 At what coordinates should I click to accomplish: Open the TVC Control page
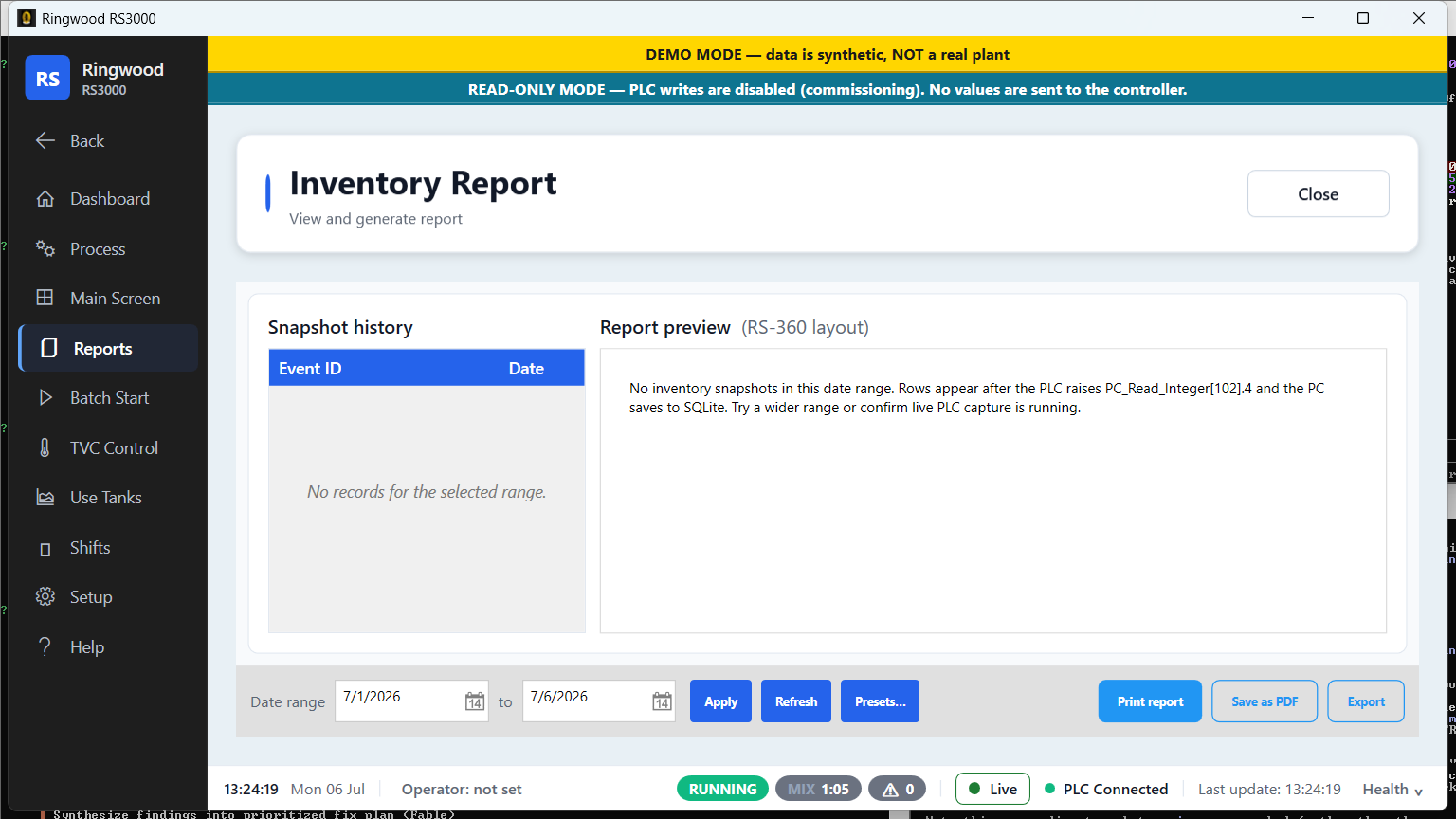[x=108, y=447]
